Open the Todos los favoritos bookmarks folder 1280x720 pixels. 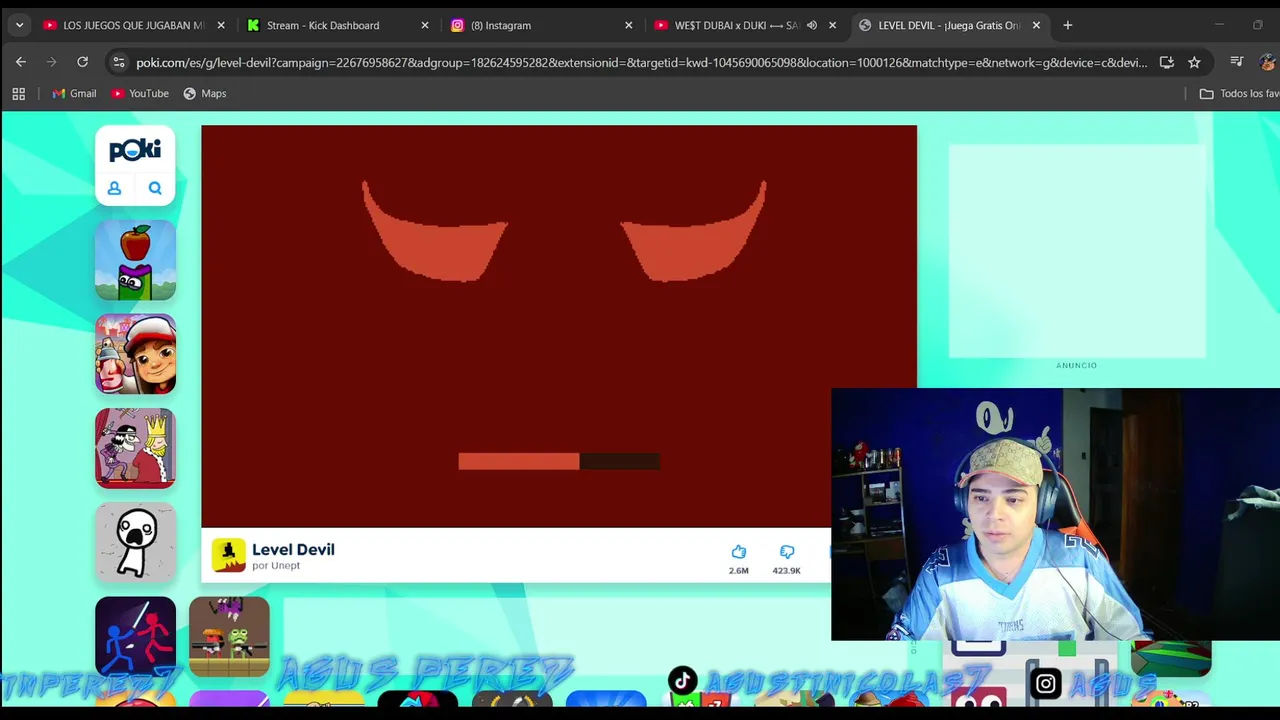[1239, 93]
